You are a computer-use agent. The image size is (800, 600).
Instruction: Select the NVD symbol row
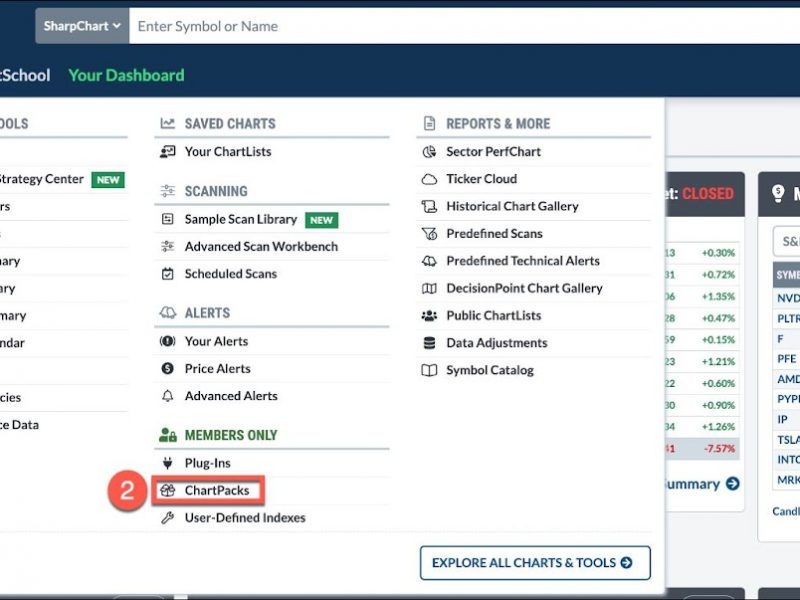click(x=787, y=298)
